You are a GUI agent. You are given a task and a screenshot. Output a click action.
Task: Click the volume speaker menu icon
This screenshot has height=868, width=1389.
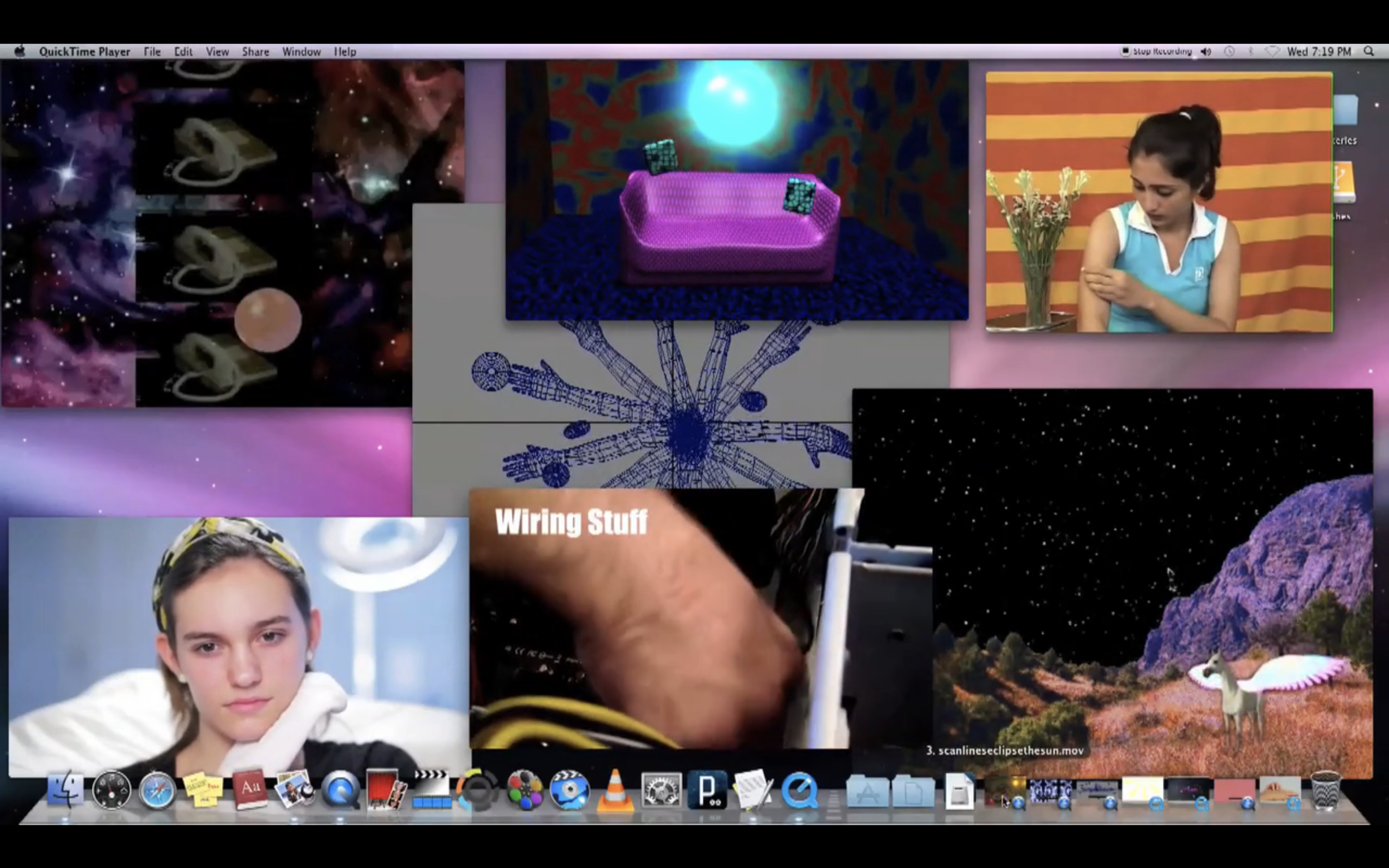(1206, 52)
